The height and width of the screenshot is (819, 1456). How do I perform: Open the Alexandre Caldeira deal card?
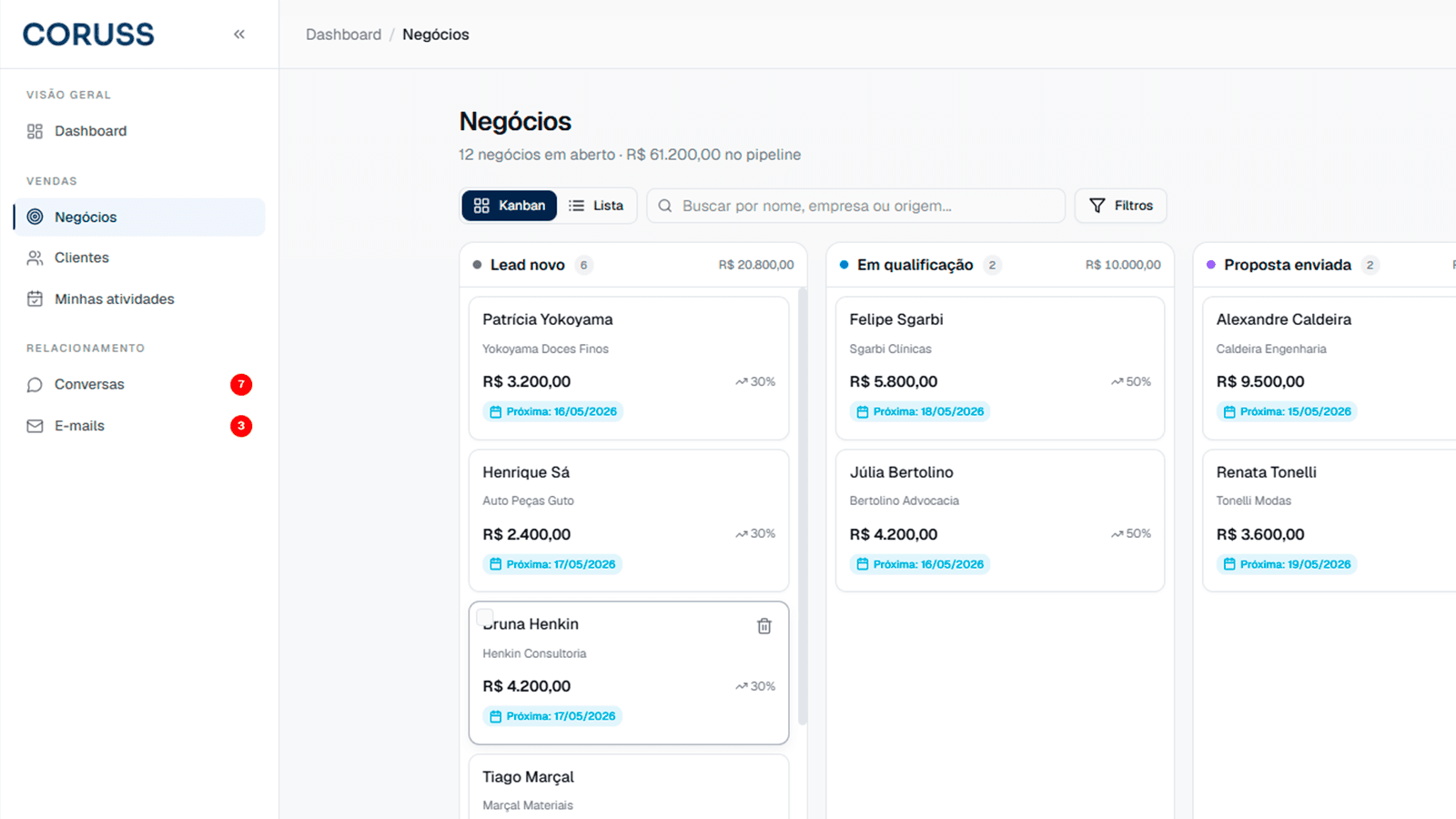coord(1330,369)
